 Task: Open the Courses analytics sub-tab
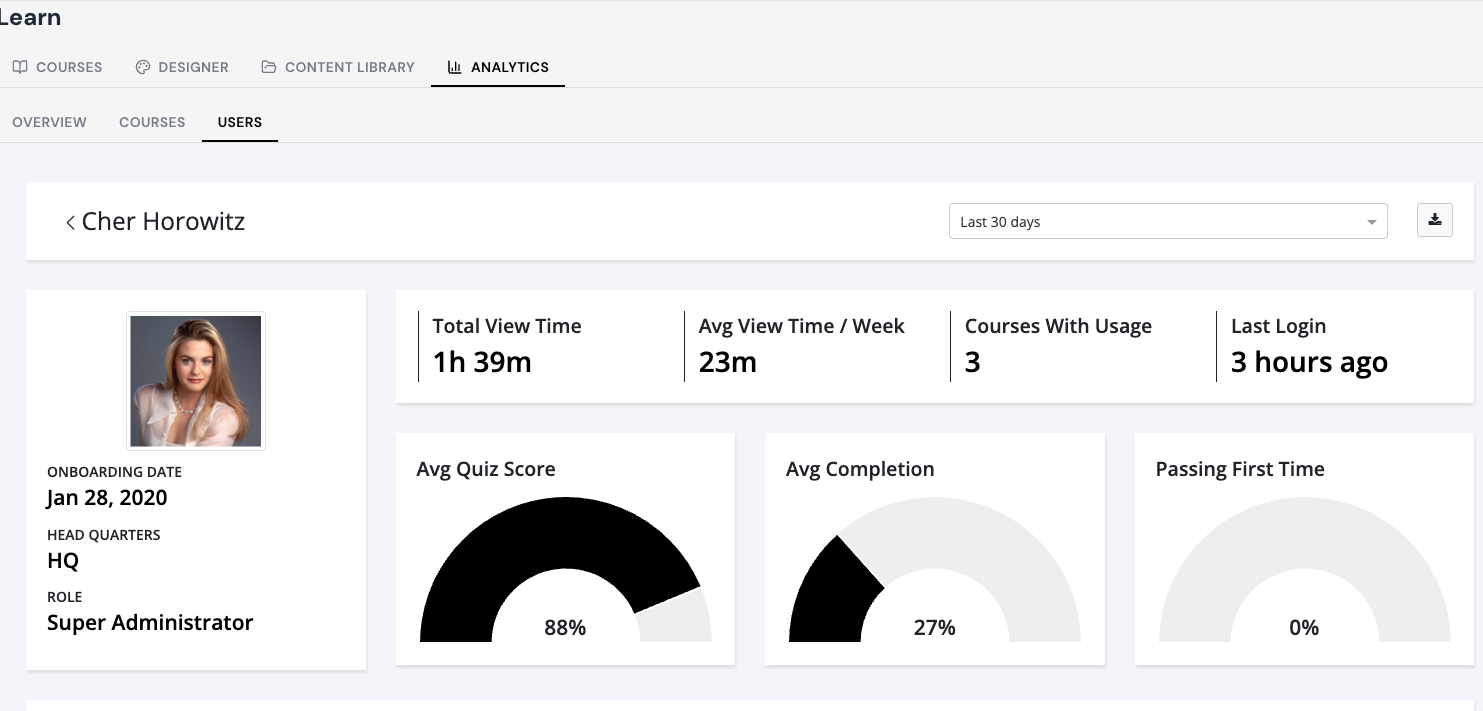152,122
